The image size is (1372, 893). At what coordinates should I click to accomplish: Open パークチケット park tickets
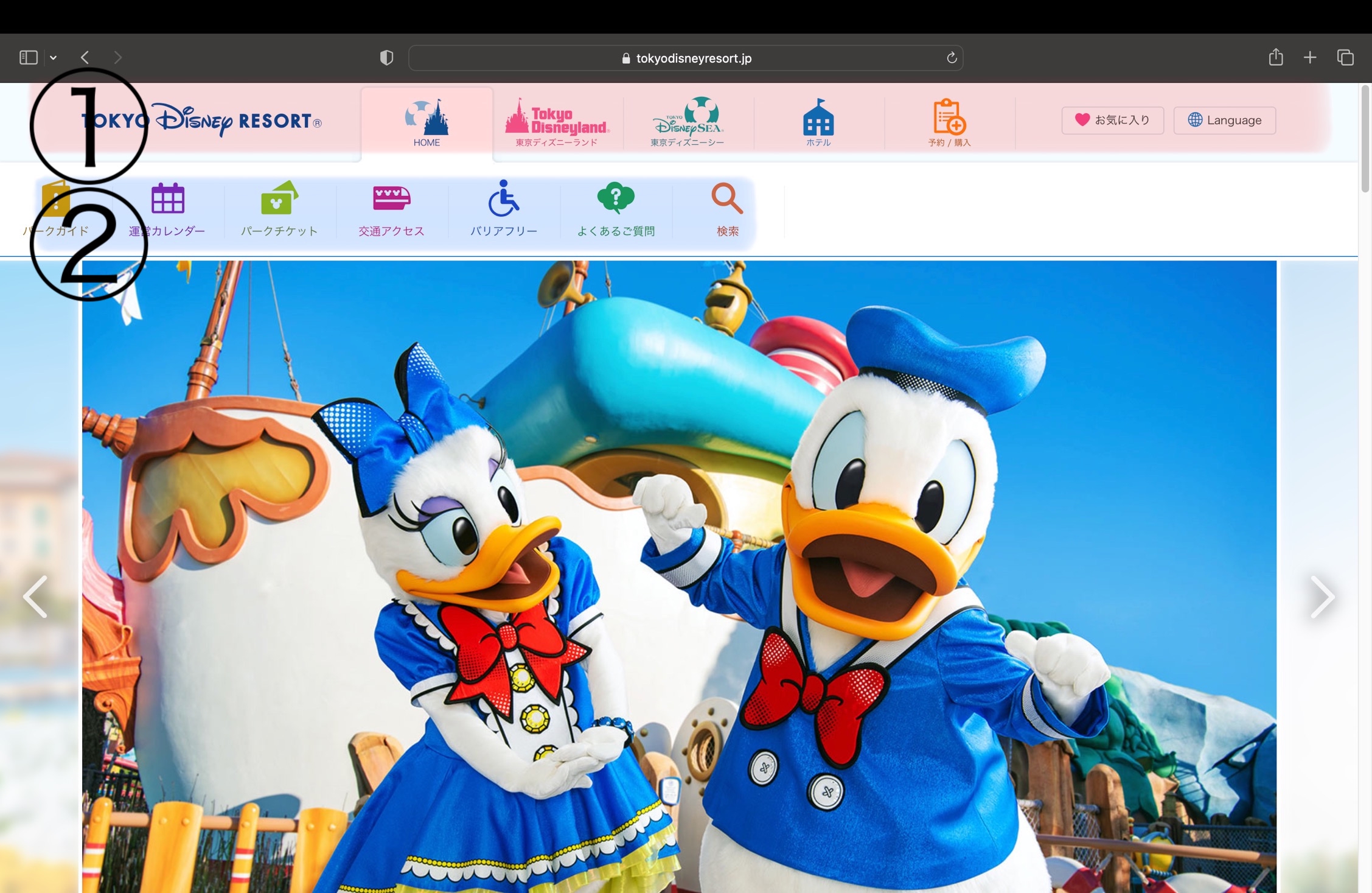click(279, 210)
